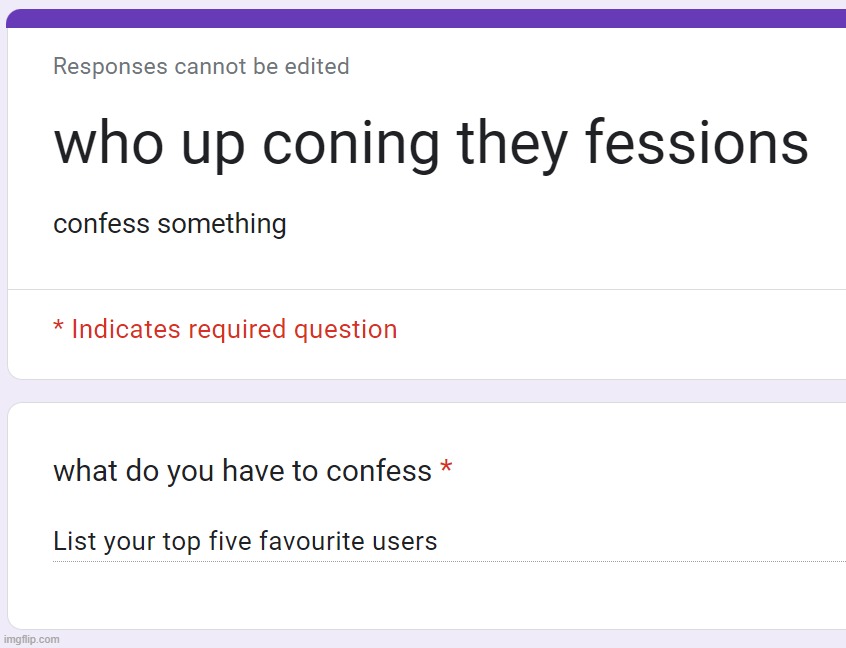Click the word "who" in the form title
This screenshot has width=846, height=648.
click(x=108, y=142)
